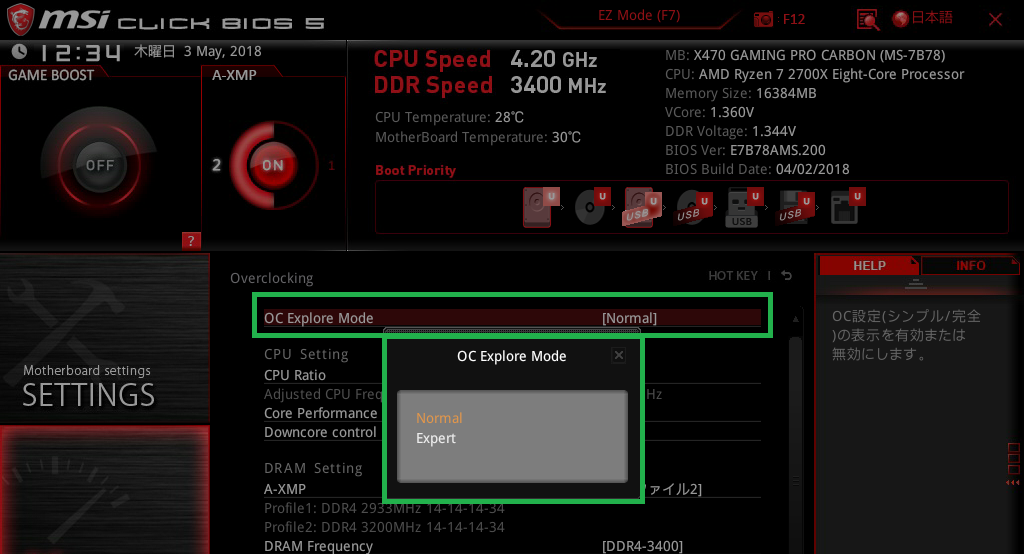Select the USB floppy boot device icon

795,207
